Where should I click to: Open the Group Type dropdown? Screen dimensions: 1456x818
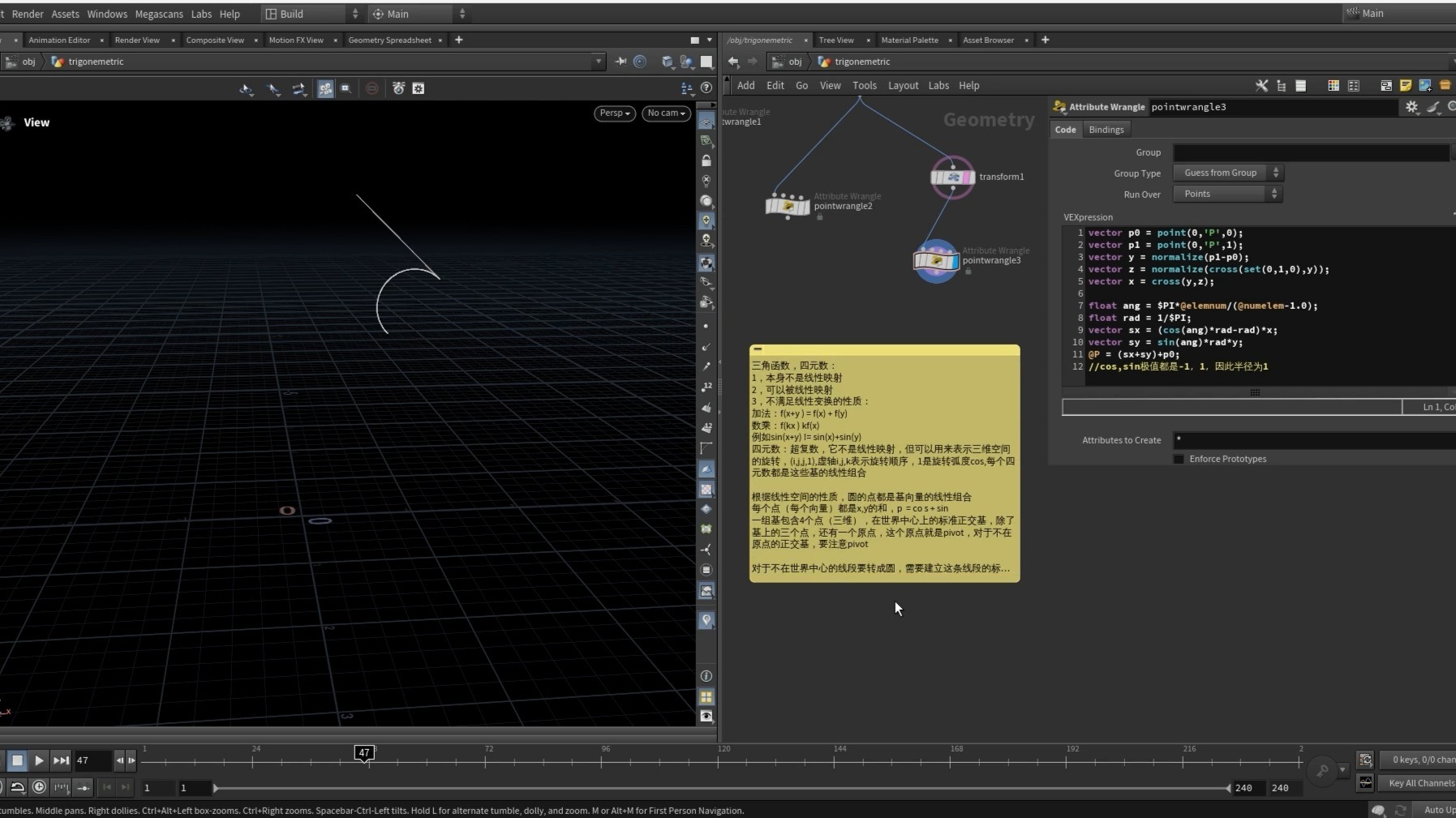click(1228, 173)
